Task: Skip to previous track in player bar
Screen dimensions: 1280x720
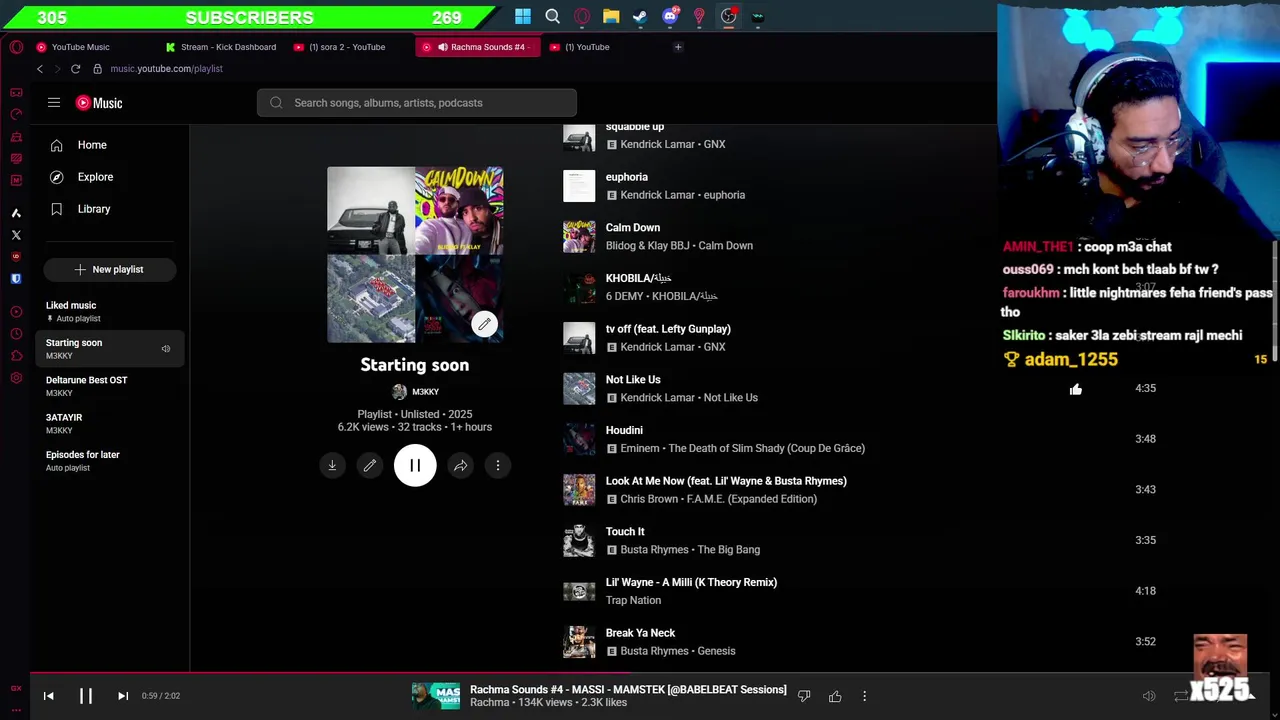Action: [48, 696]
